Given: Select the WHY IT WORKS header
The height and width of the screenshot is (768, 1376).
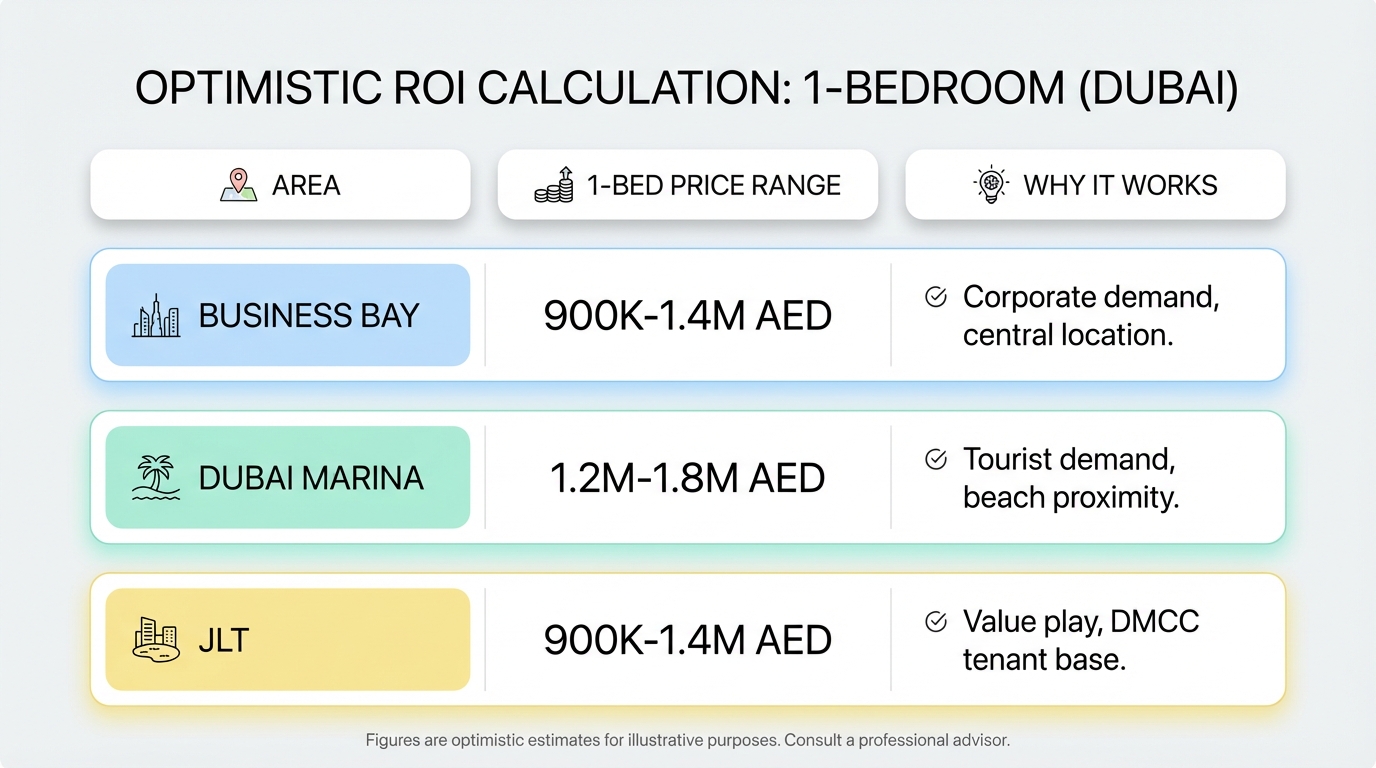Looking at the screenshot, I should pyautogui.click(x=1095, y=185).
